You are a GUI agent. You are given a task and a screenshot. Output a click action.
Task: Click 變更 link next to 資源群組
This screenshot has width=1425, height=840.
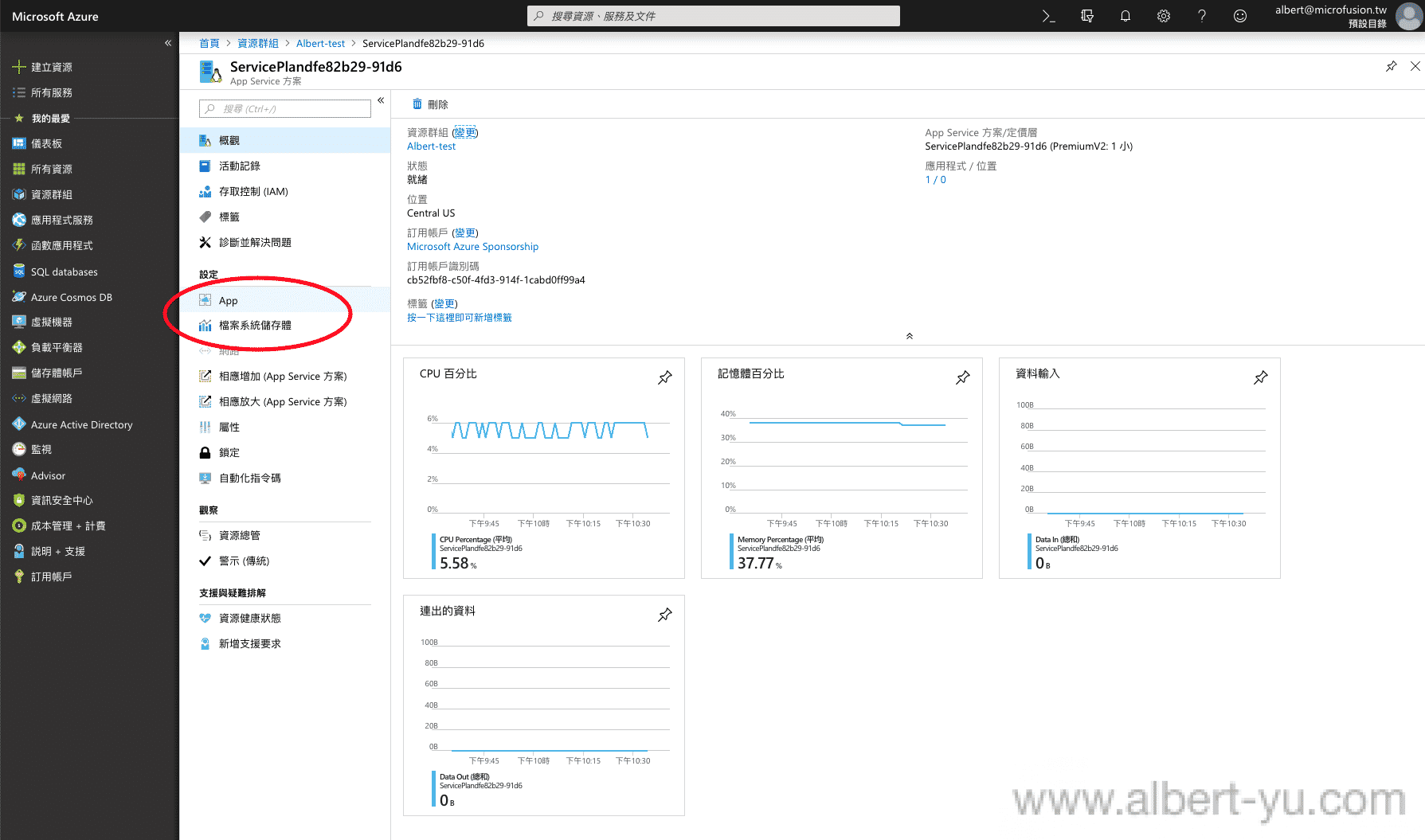[465, 133]
